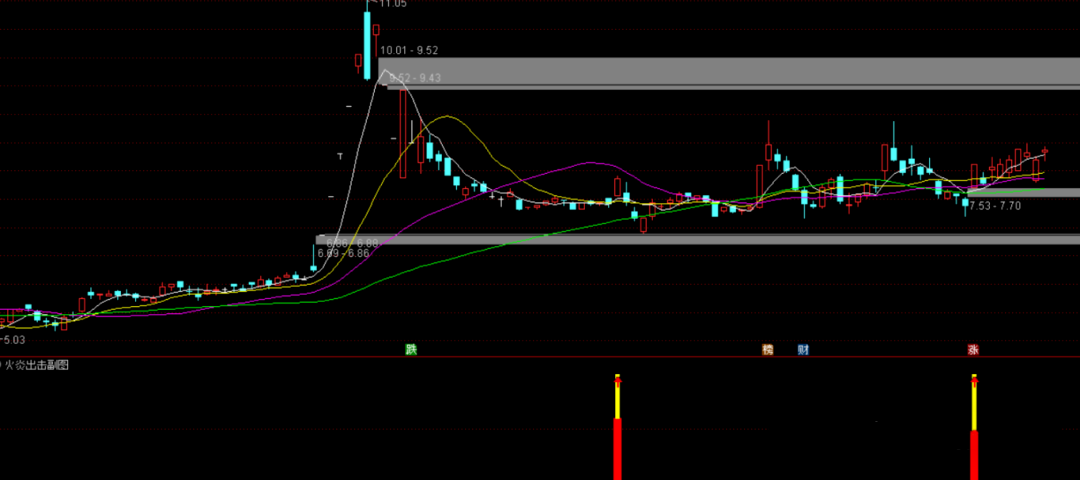Screen dimensions: 1080x480
Task: Click the 5.03 low price label
Action: [x=16, y=340]
